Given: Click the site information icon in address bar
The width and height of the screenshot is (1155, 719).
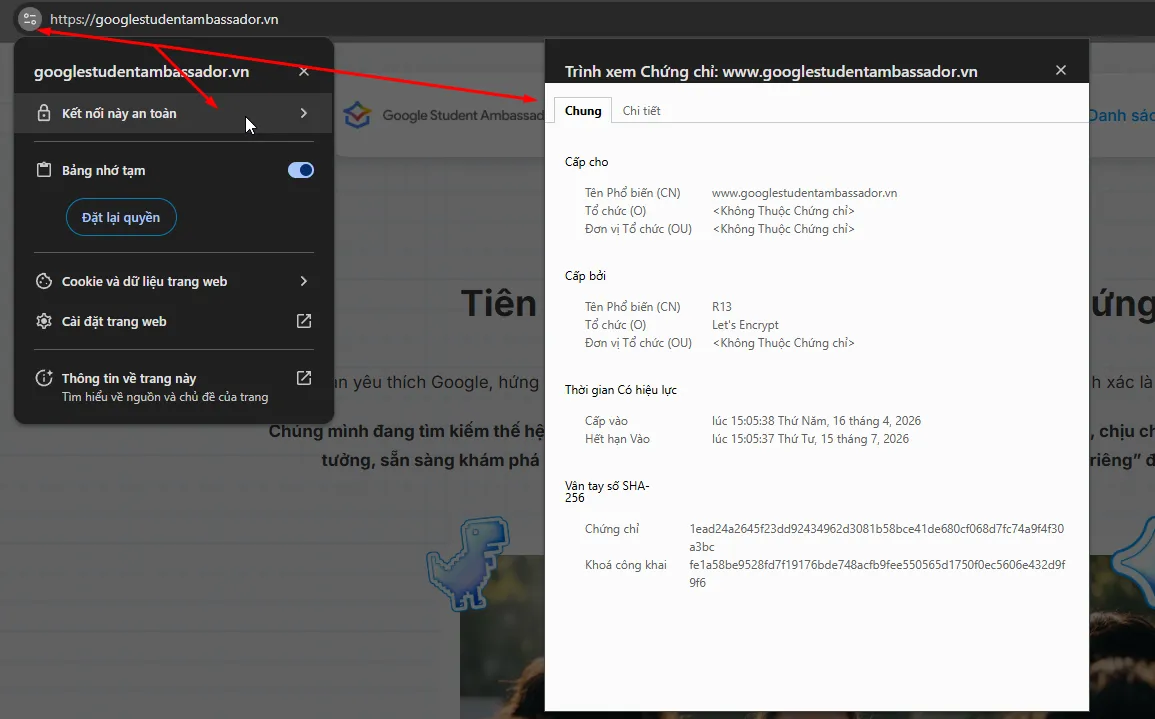Looking at the screenshot, I should pos(30,19).
